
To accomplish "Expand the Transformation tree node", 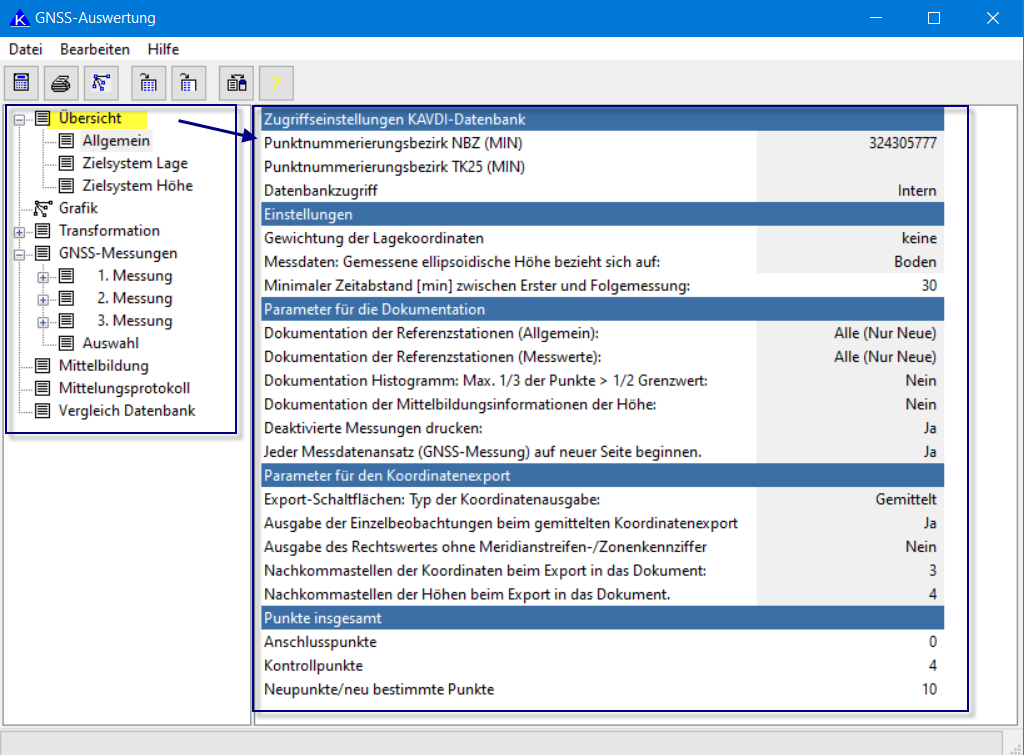I will (20, 232).
